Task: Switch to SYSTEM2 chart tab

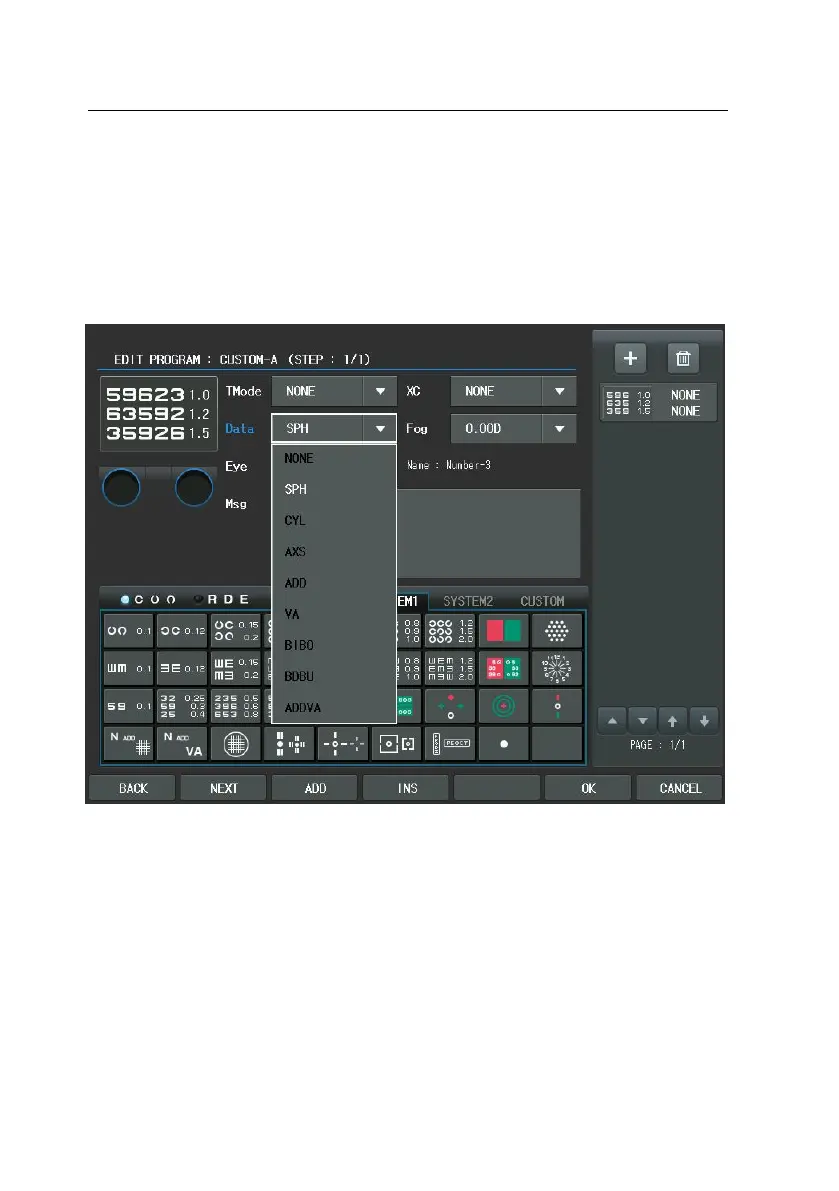Action: point(468,601)
